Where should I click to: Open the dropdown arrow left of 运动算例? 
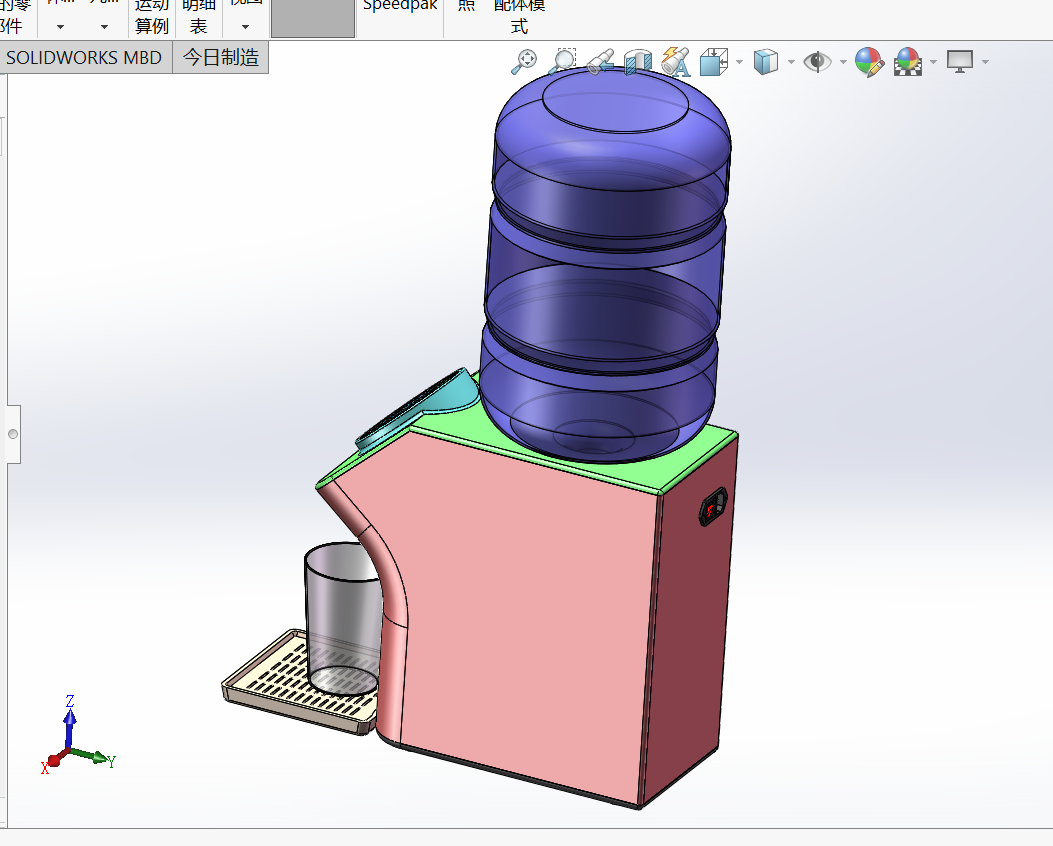104,27
